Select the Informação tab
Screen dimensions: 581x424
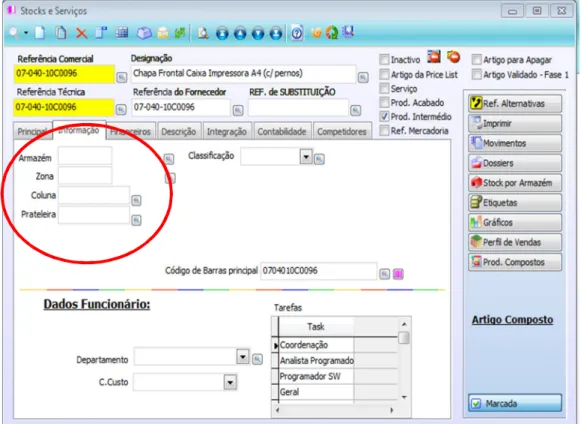click(79, 130)
